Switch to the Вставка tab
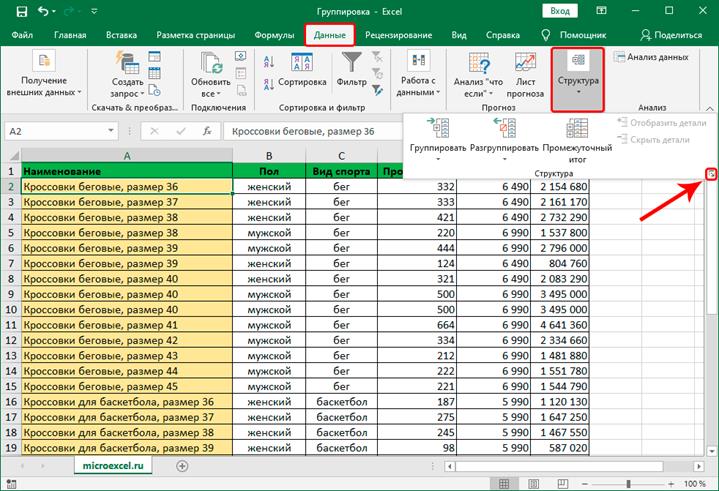Image resolution: width=719 pixels, height=491 pixels. pos(121,35)
